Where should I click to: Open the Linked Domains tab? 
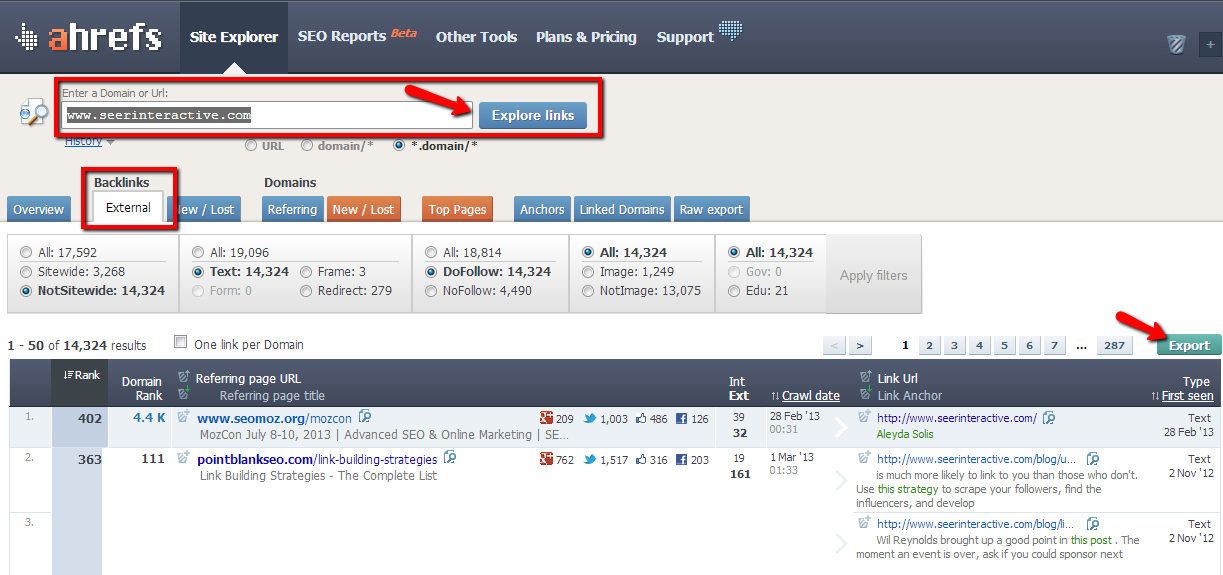coord(622,209)
